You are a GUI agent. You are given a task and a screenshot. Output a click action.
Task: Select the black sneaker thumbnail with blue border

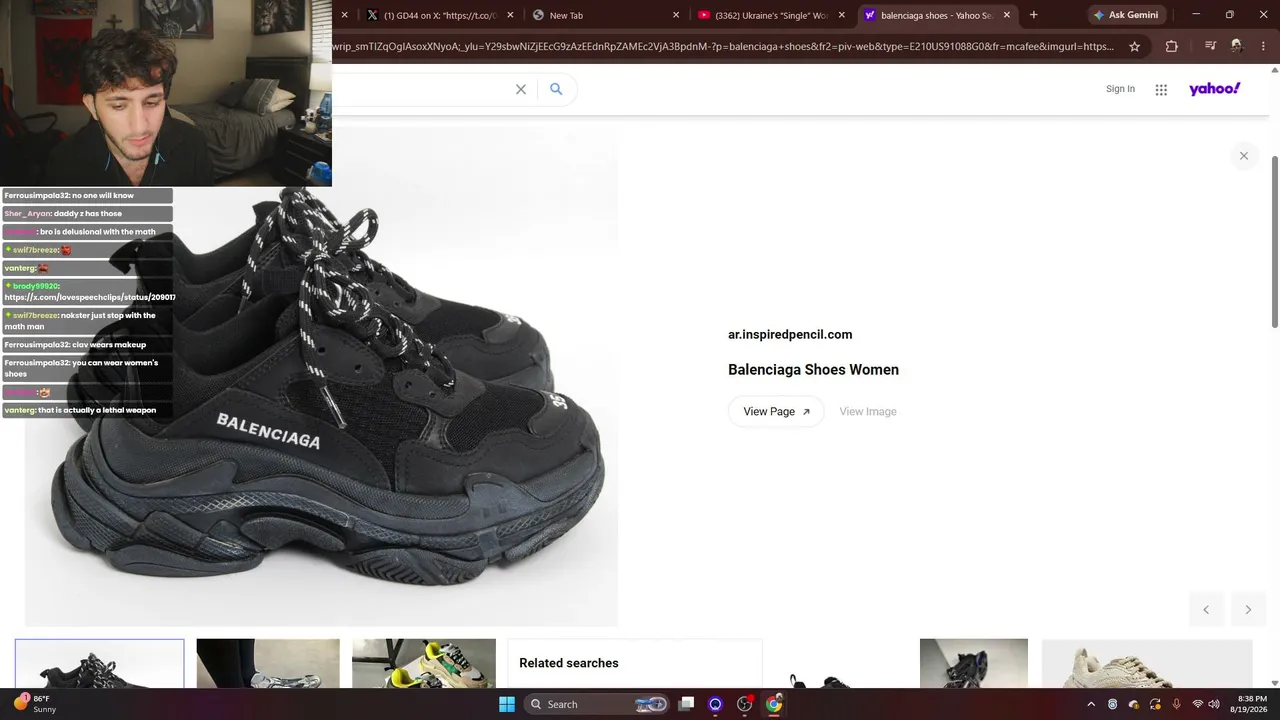click(99, 663)
